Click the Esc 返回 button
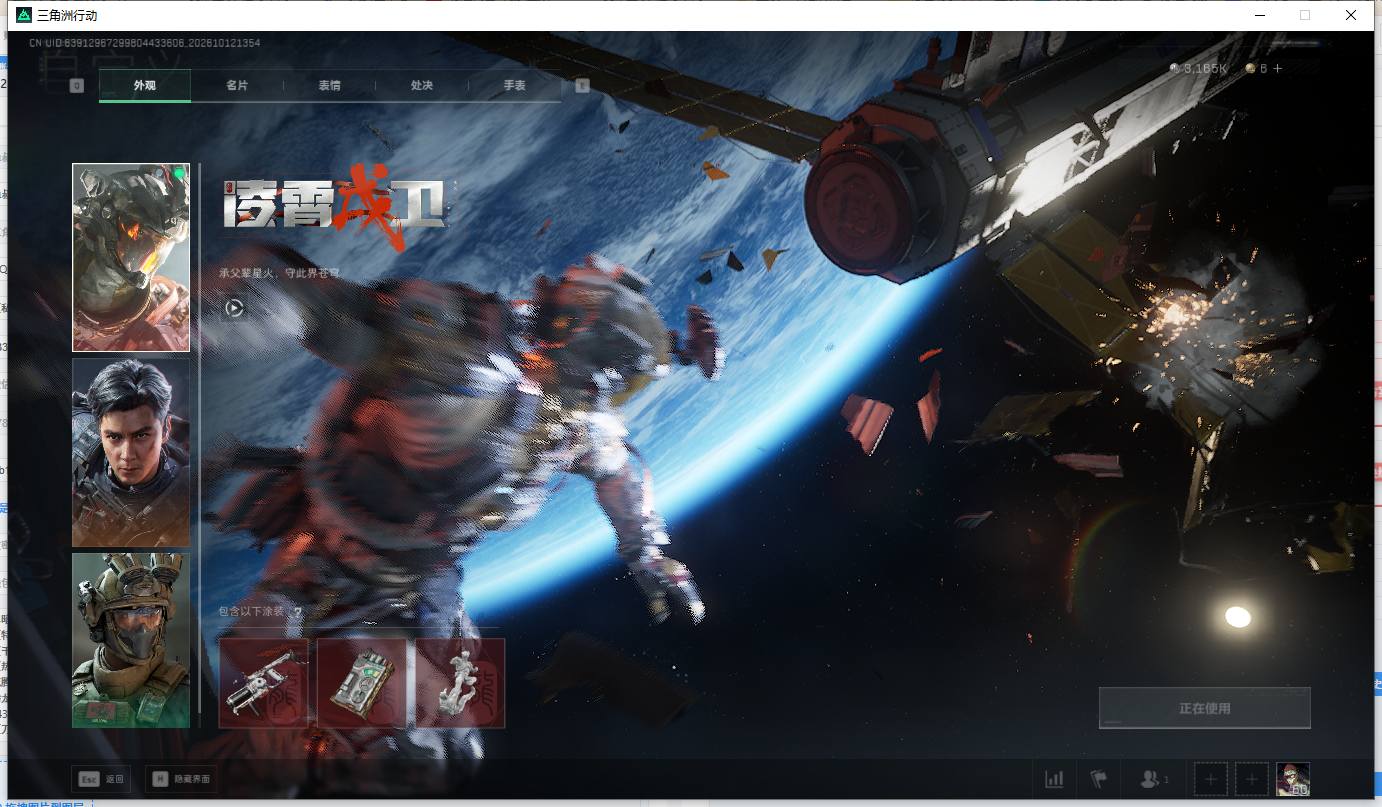The image size is (1382, 807). [x=102, y=779]
